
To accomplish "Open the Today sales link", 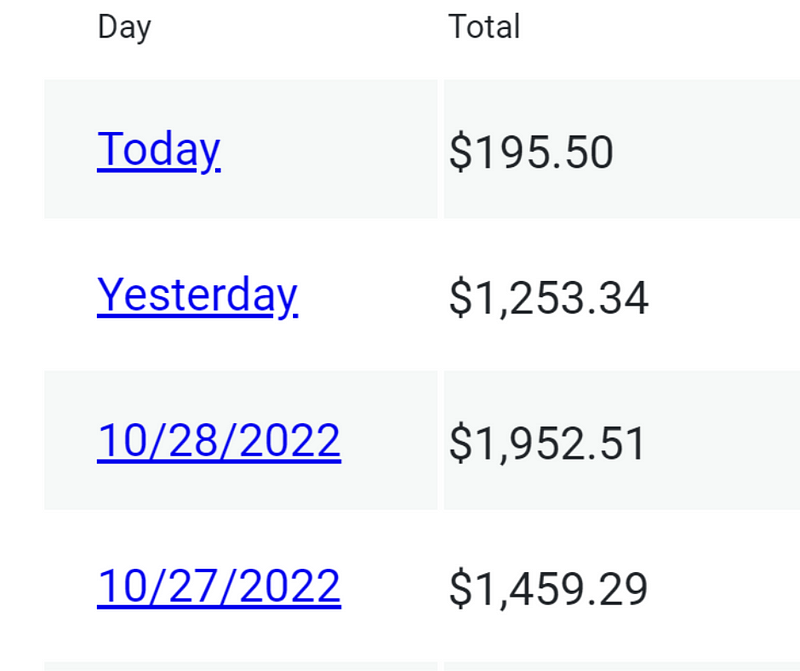I will [159, 150].
